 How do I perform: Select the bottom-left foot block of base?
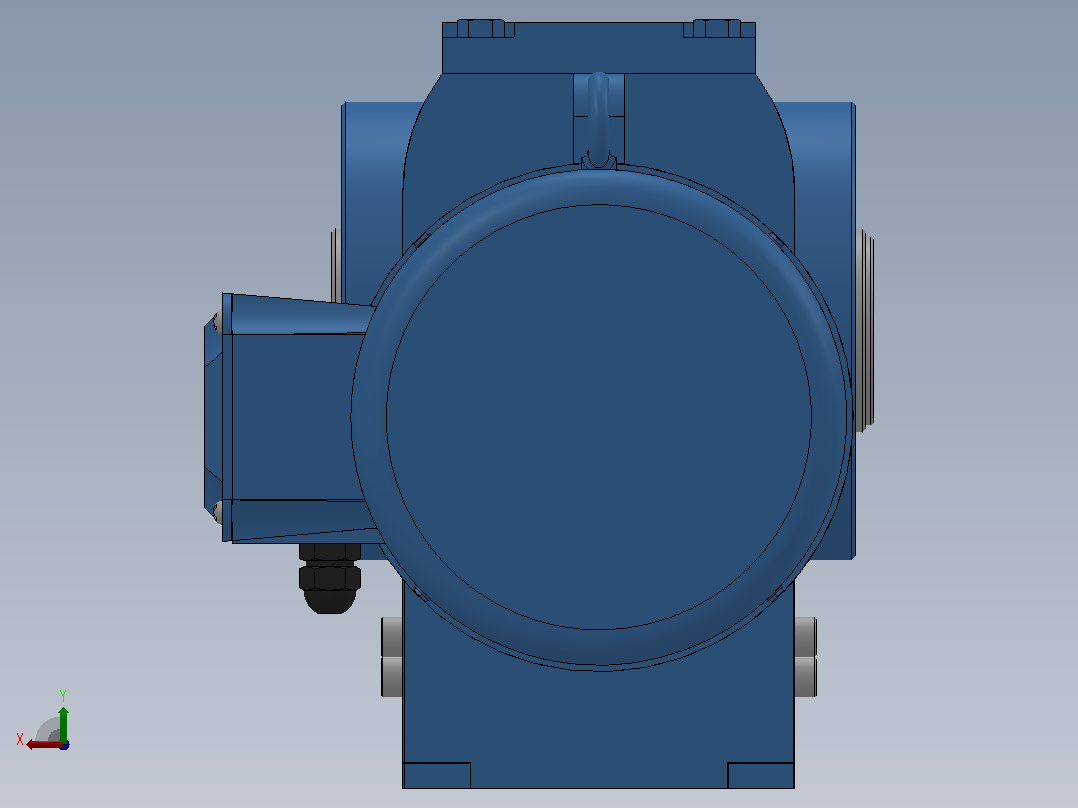tap(437, 775)
